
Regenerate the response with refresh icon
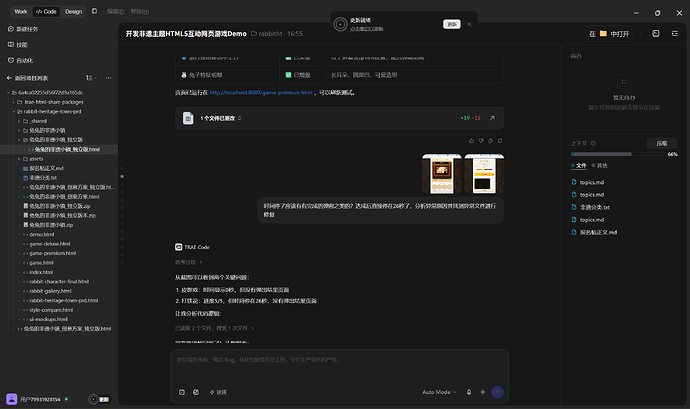click(500, 141)
